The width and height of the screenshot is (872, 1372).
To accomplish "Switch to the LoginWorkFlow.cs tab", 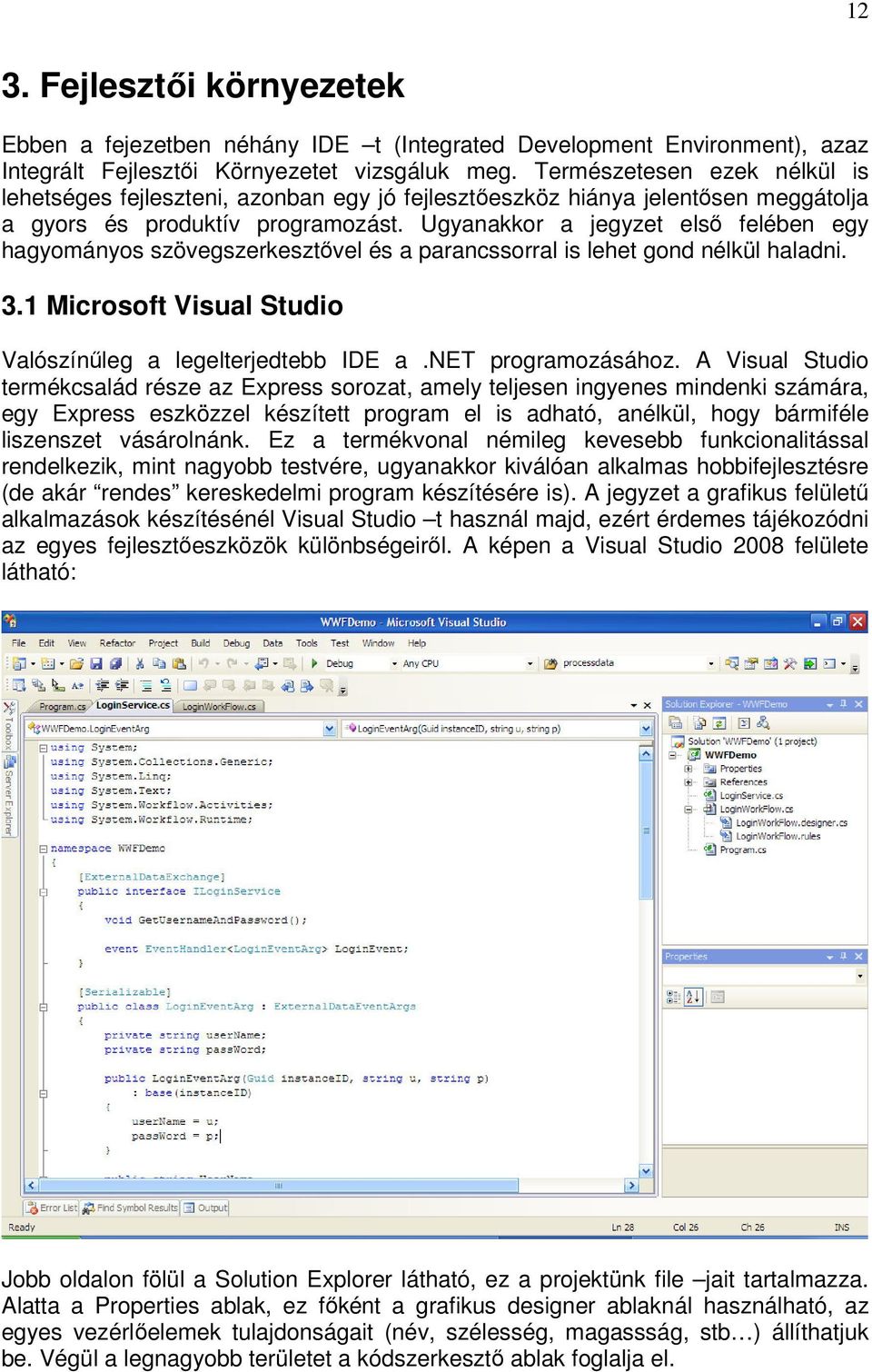I will pyautogui.click(x=219, y=706).
